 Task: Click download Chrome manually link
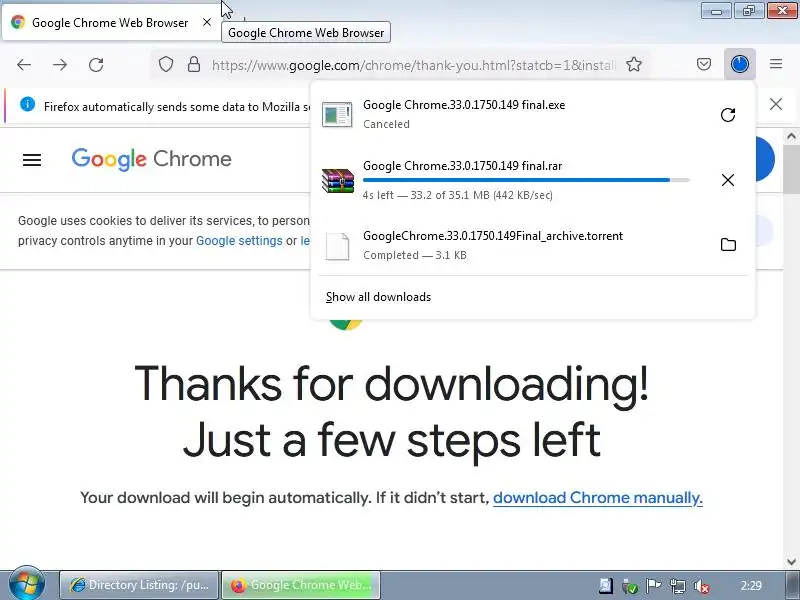tap(598, 497)
